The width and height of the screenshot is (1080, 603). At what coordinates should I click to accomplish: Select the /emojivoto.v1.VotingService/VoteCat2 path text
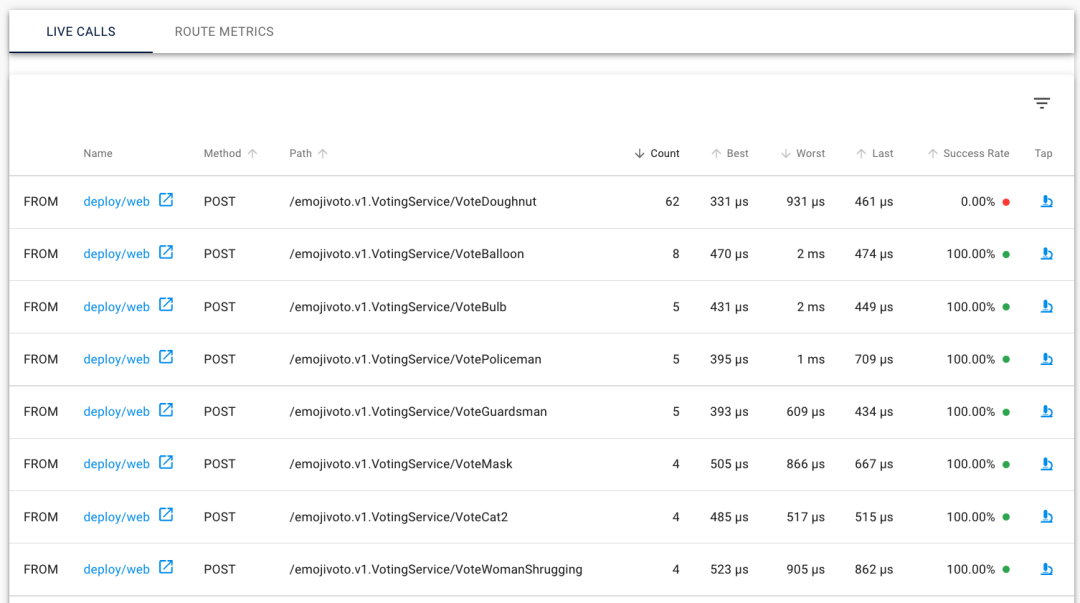tap(398, 517)
